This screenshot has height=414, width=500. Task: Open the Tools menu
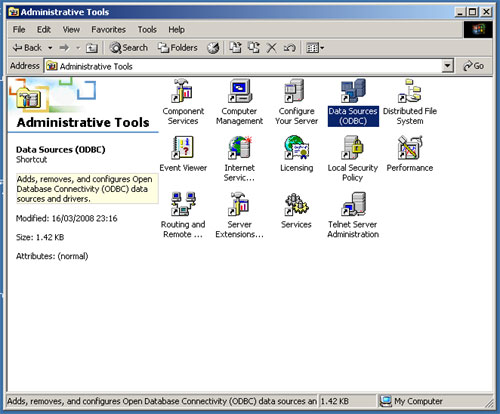[x=147, y=30]
